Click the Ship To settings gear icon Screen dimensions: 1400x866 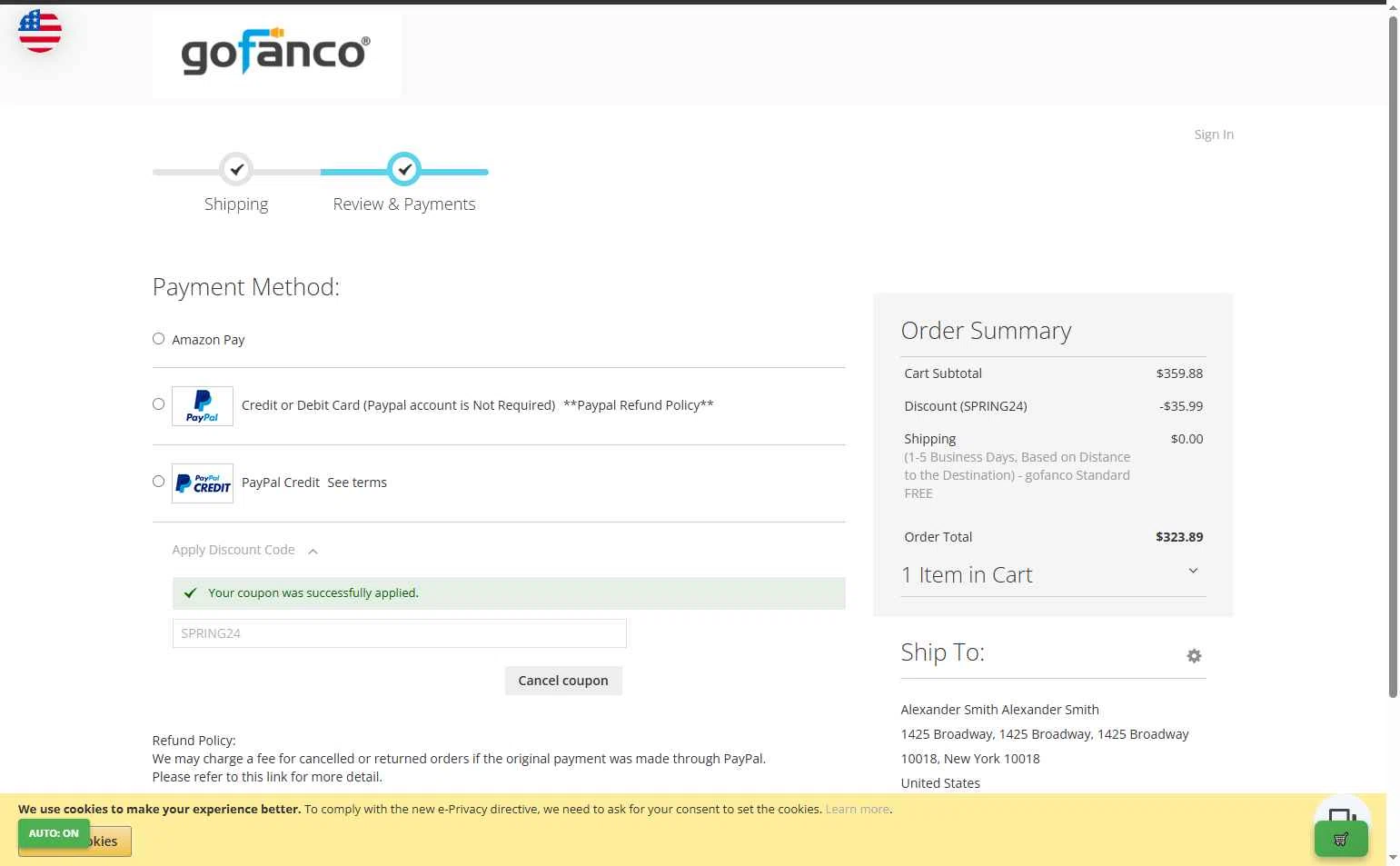(x=1194, y=656)
